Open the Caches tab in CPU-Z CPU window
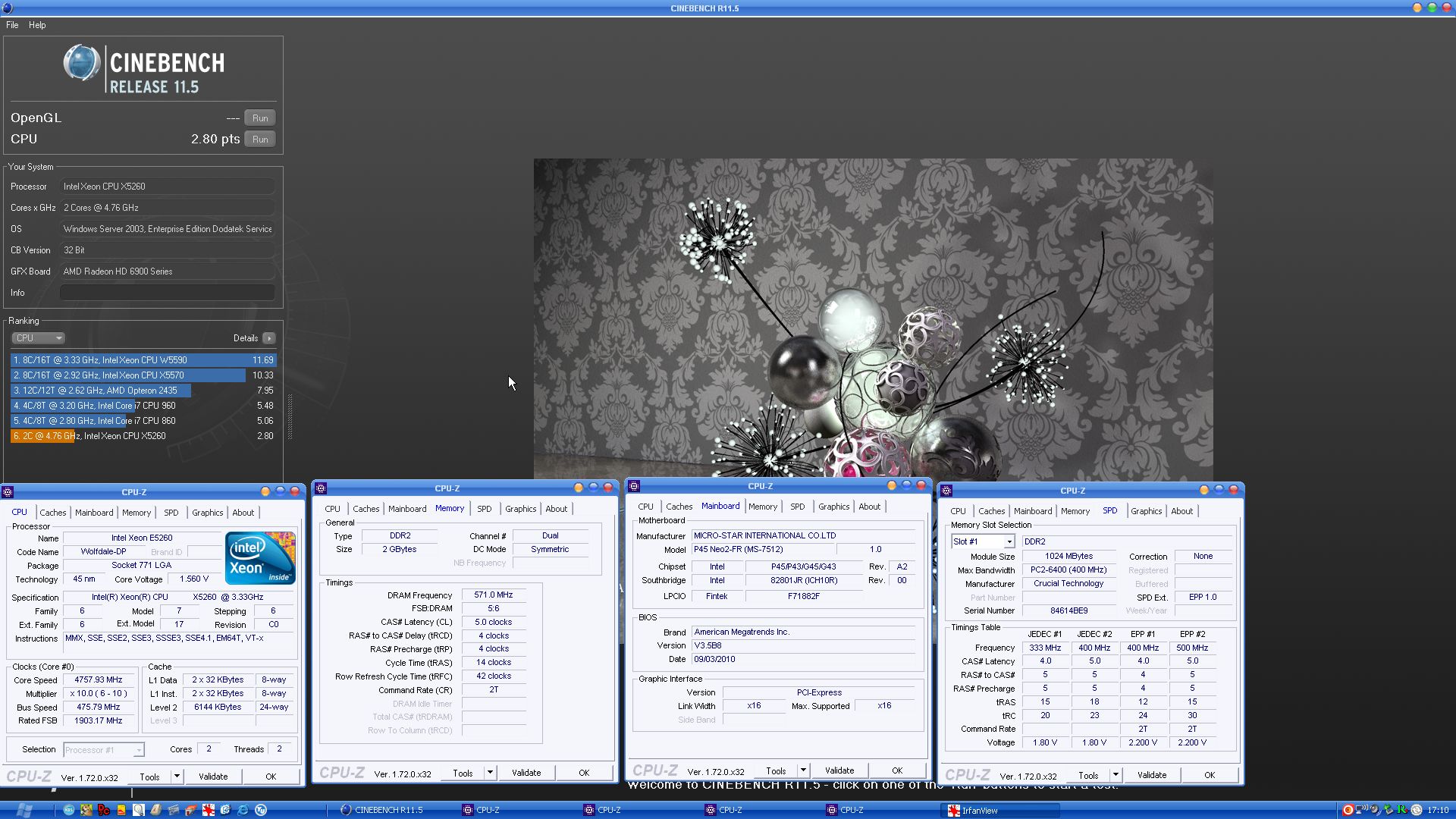The height and width of the screenshot is (819, 1456). [x=53, y=513]
